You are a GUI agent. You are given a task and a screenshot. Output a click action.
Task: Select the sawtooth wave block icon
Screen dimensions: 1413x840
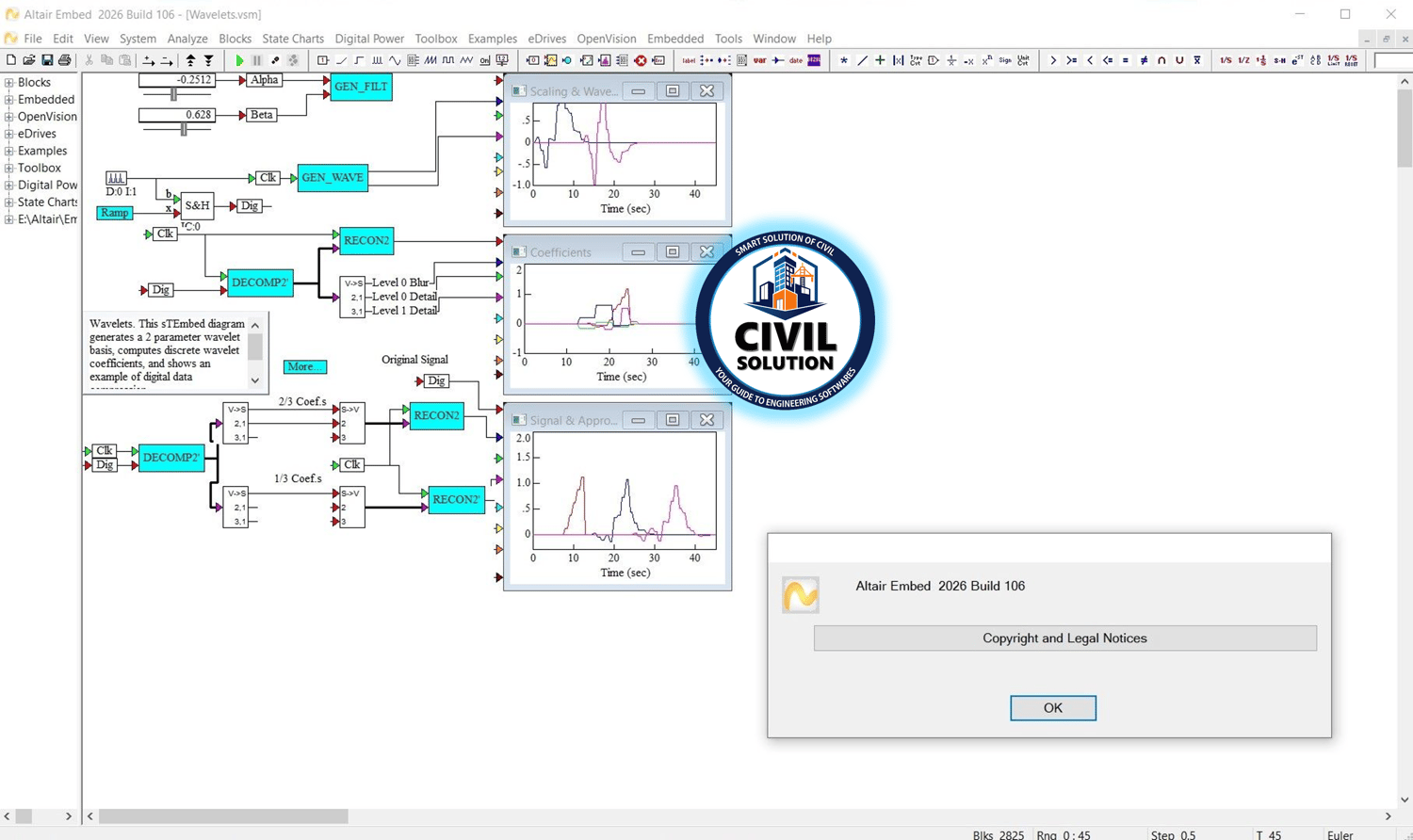coord(430,60)
